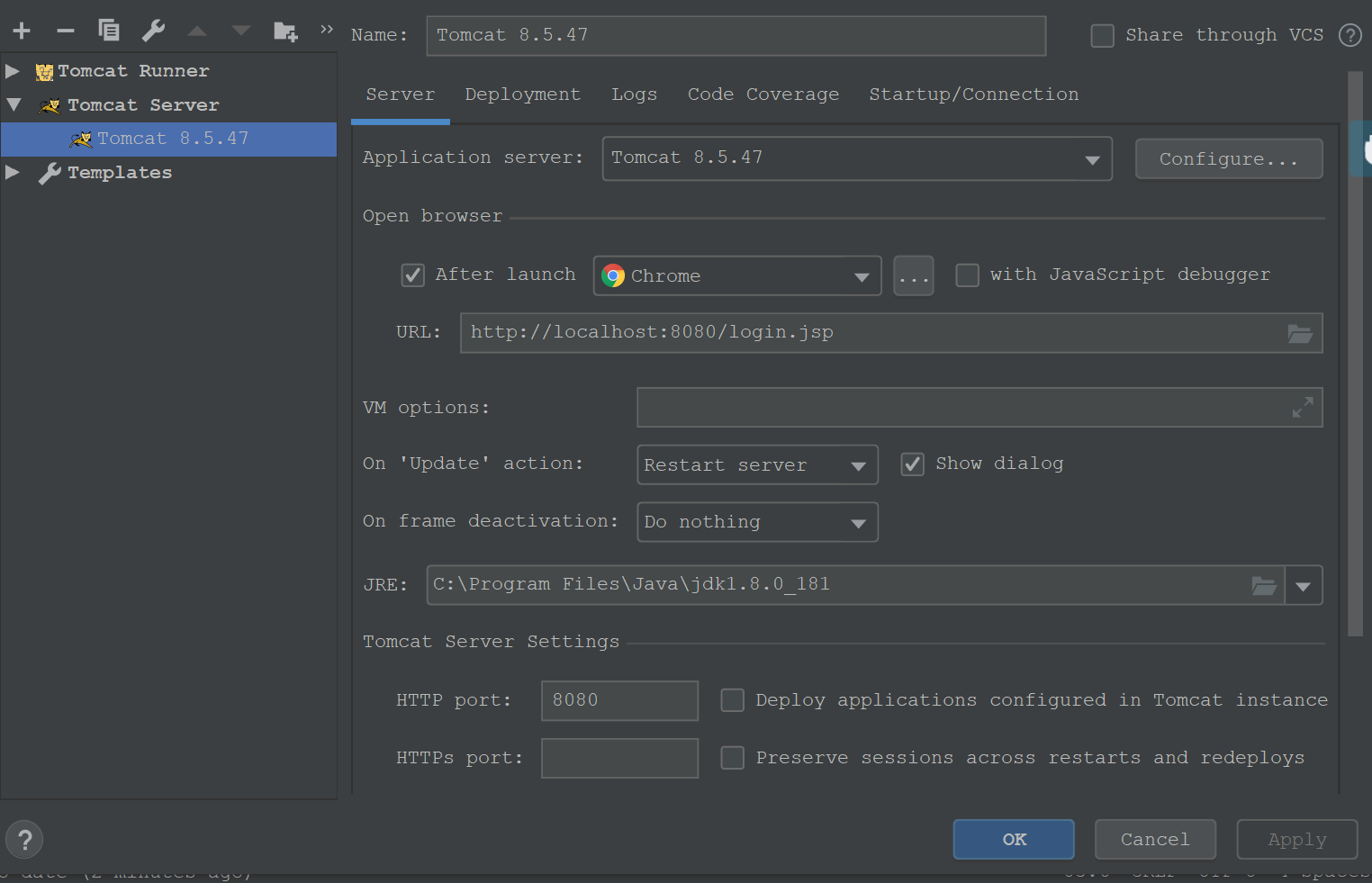Image resolution: width=1372 pixels, height=883 pixels.
Task: Select Templates tree item label
Action: pyautogui.click(x=120, y=173)
